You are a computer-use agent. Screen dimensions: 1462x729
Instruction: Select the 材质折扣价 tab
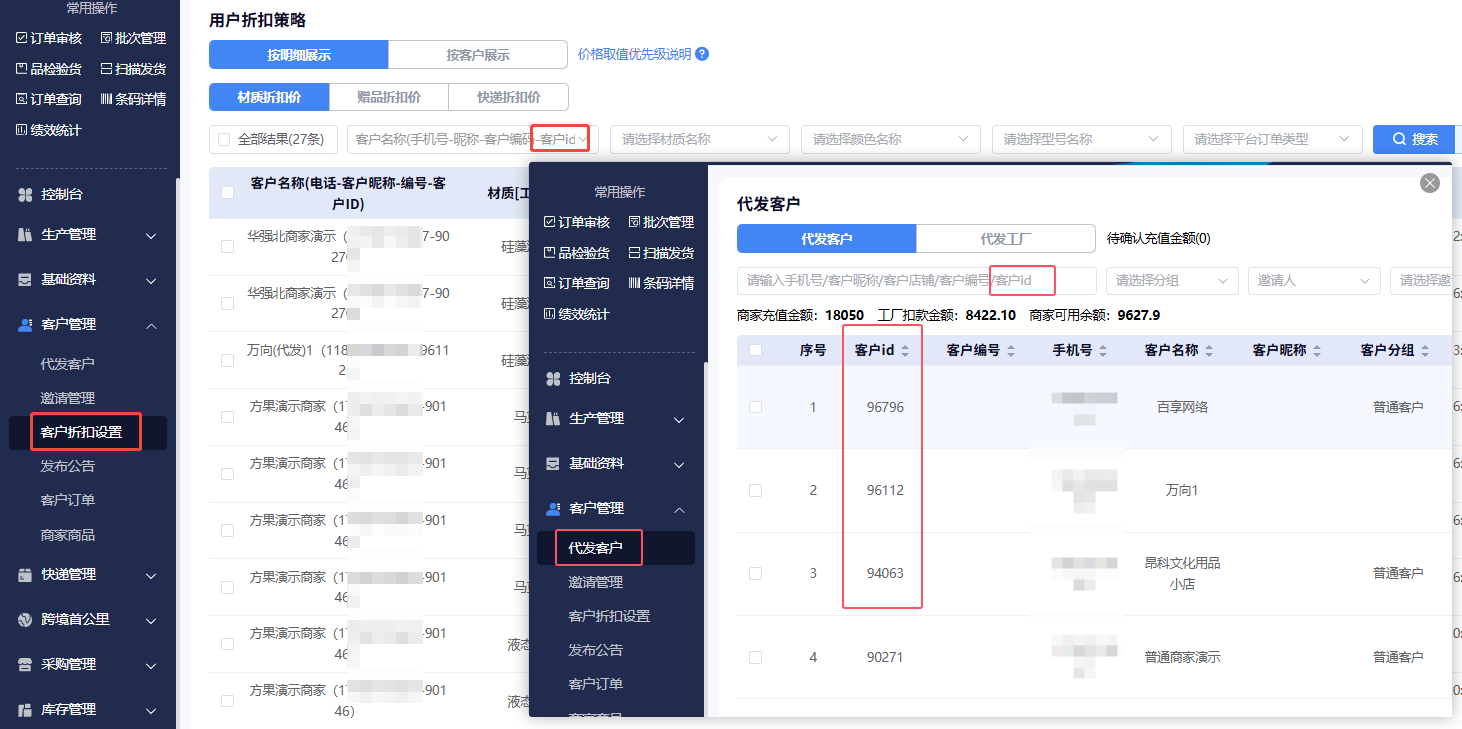click(269, 97)
